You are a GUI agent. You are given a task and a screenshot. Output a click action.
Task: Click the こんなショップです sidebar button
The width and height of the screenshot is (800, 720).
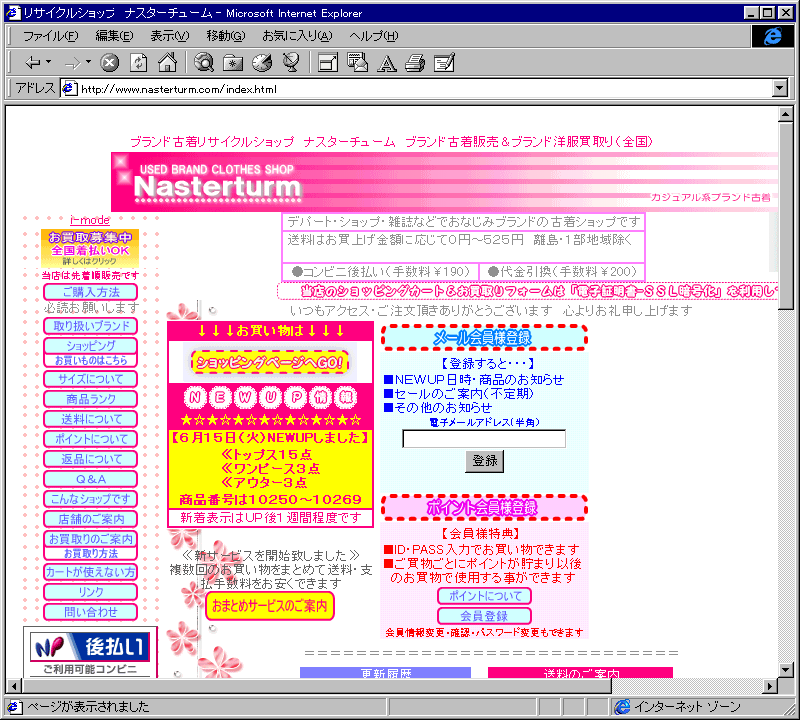[x=91, y=499]
